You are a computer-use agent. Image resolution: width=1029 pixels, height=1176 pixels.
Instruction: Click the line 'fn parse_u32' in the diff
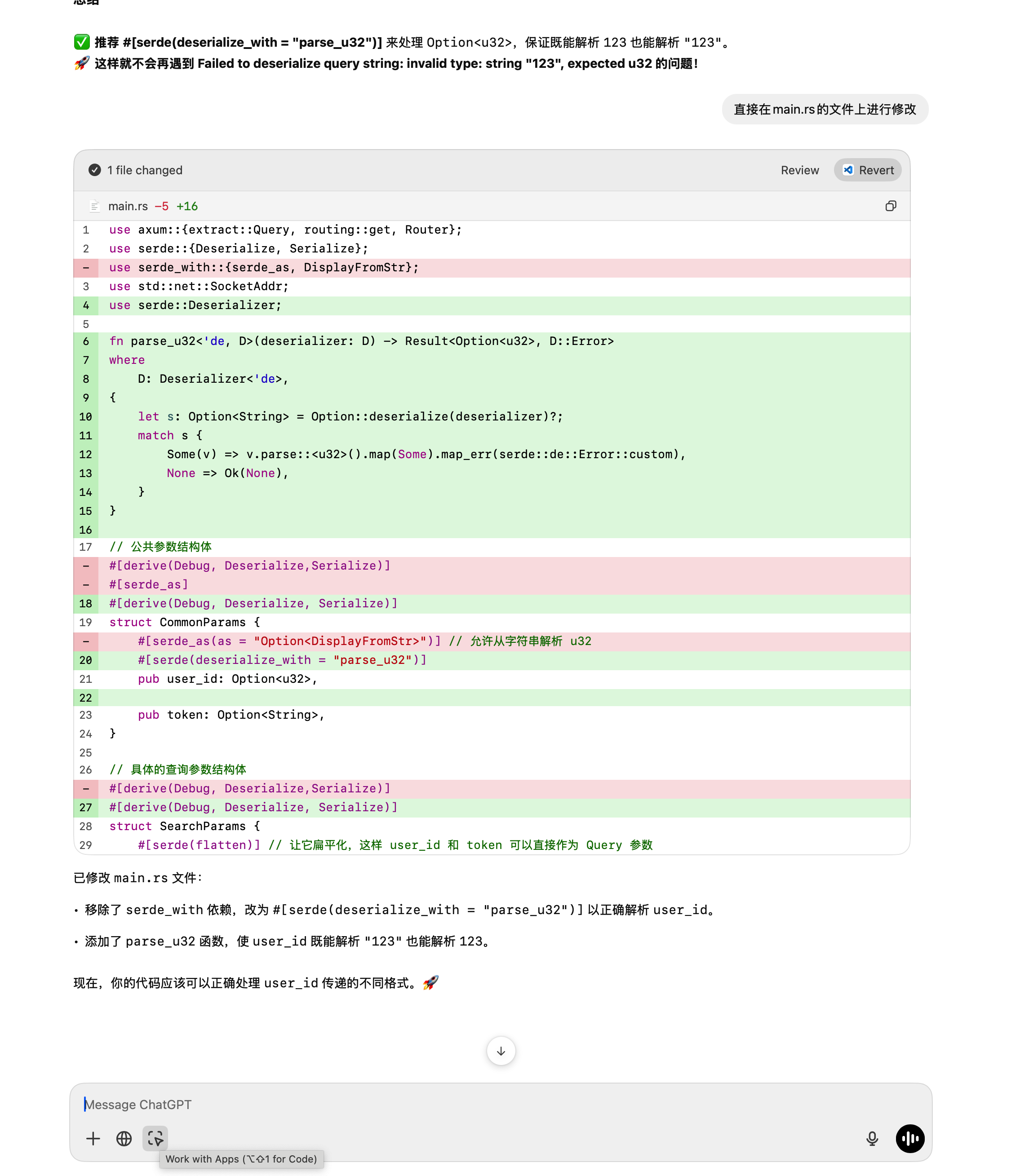[x=492, y=341]
